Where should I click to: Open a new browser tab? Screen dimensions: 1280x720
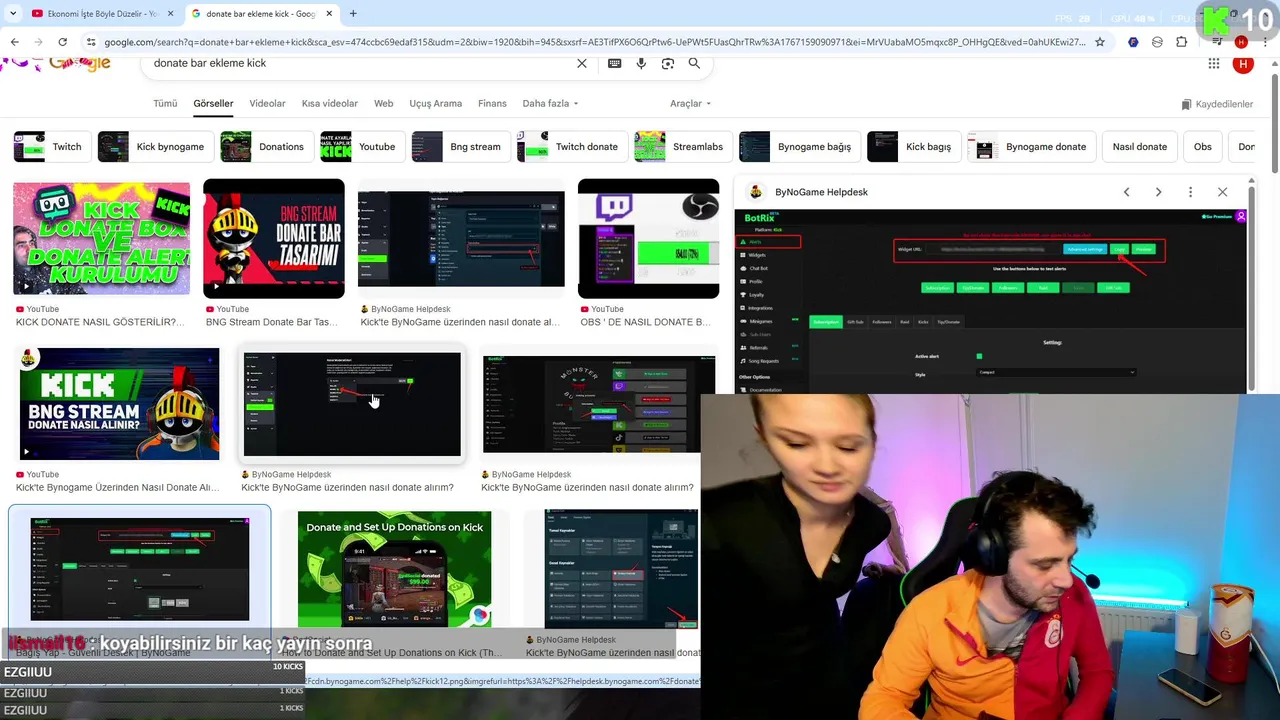click(353, 14)
